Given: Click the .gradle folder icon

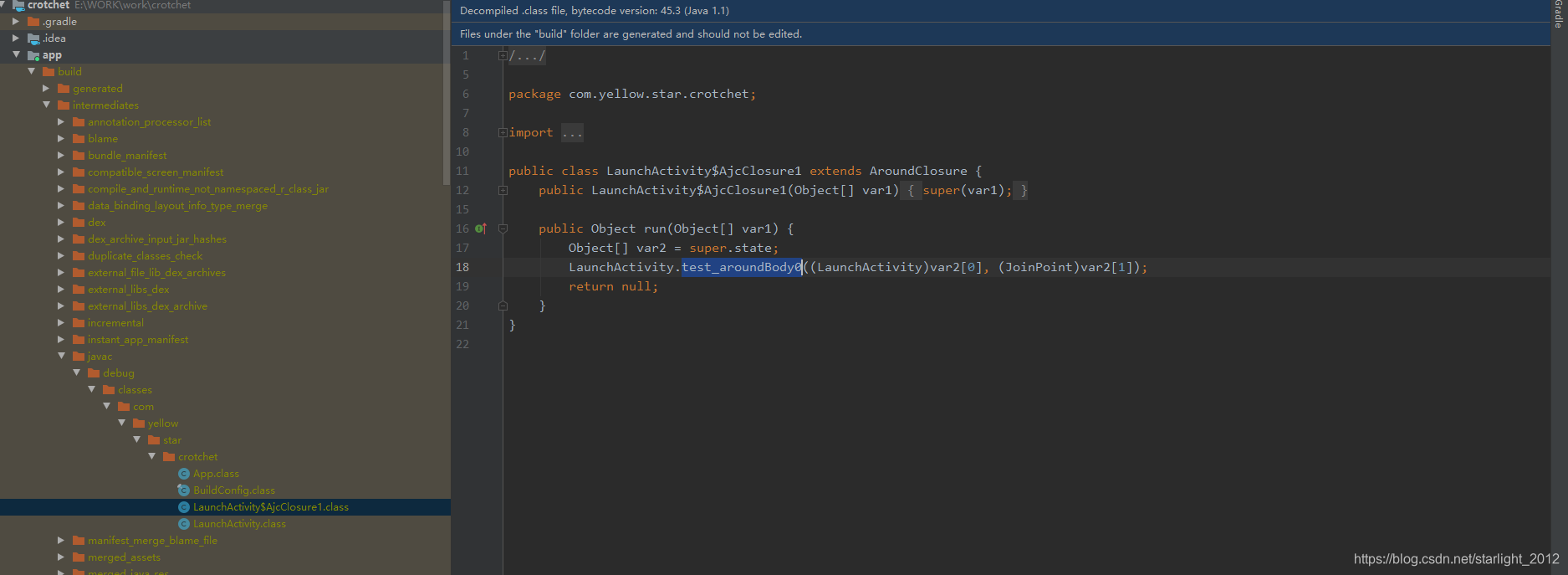Looking at the screenshot, I should [x=33, y=22].
